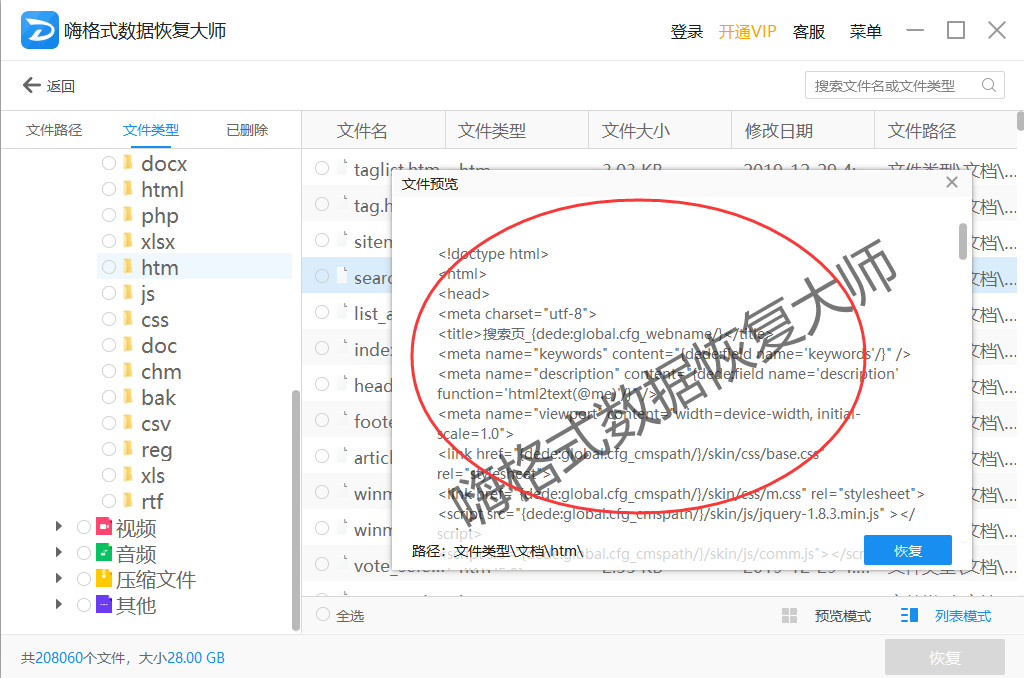Switch to 预览模式 view
This screenshot has height=678, width=1024.
coord(842,616)
